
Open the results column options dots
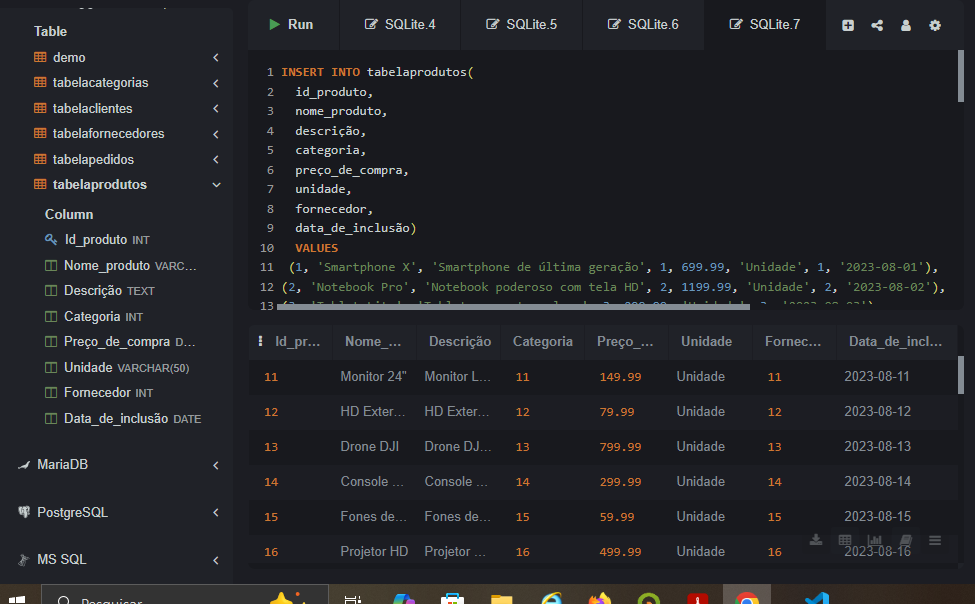(260, 341)
